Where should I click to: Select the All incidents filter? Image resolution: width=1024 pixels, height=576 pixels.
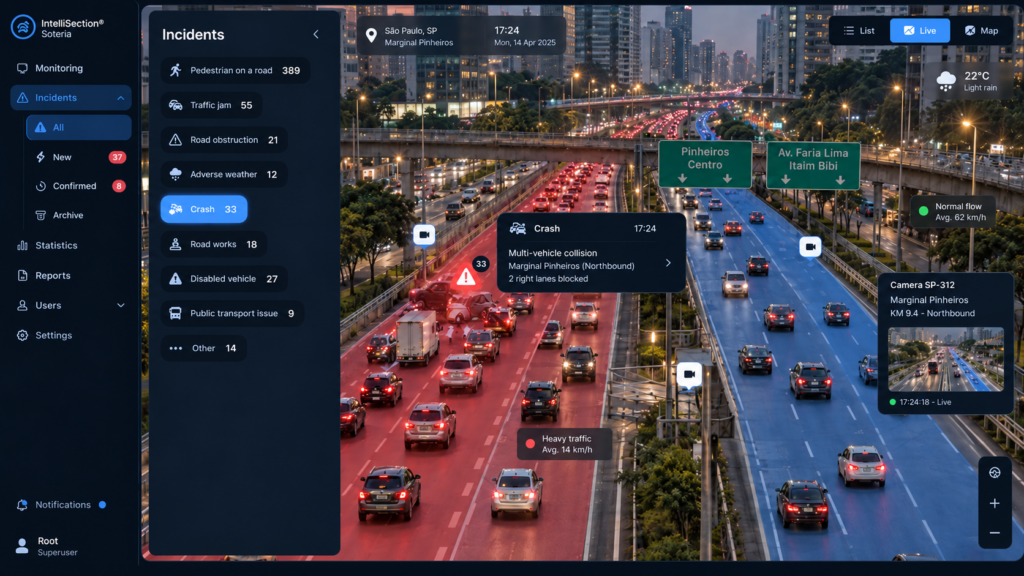pos(78,127)
